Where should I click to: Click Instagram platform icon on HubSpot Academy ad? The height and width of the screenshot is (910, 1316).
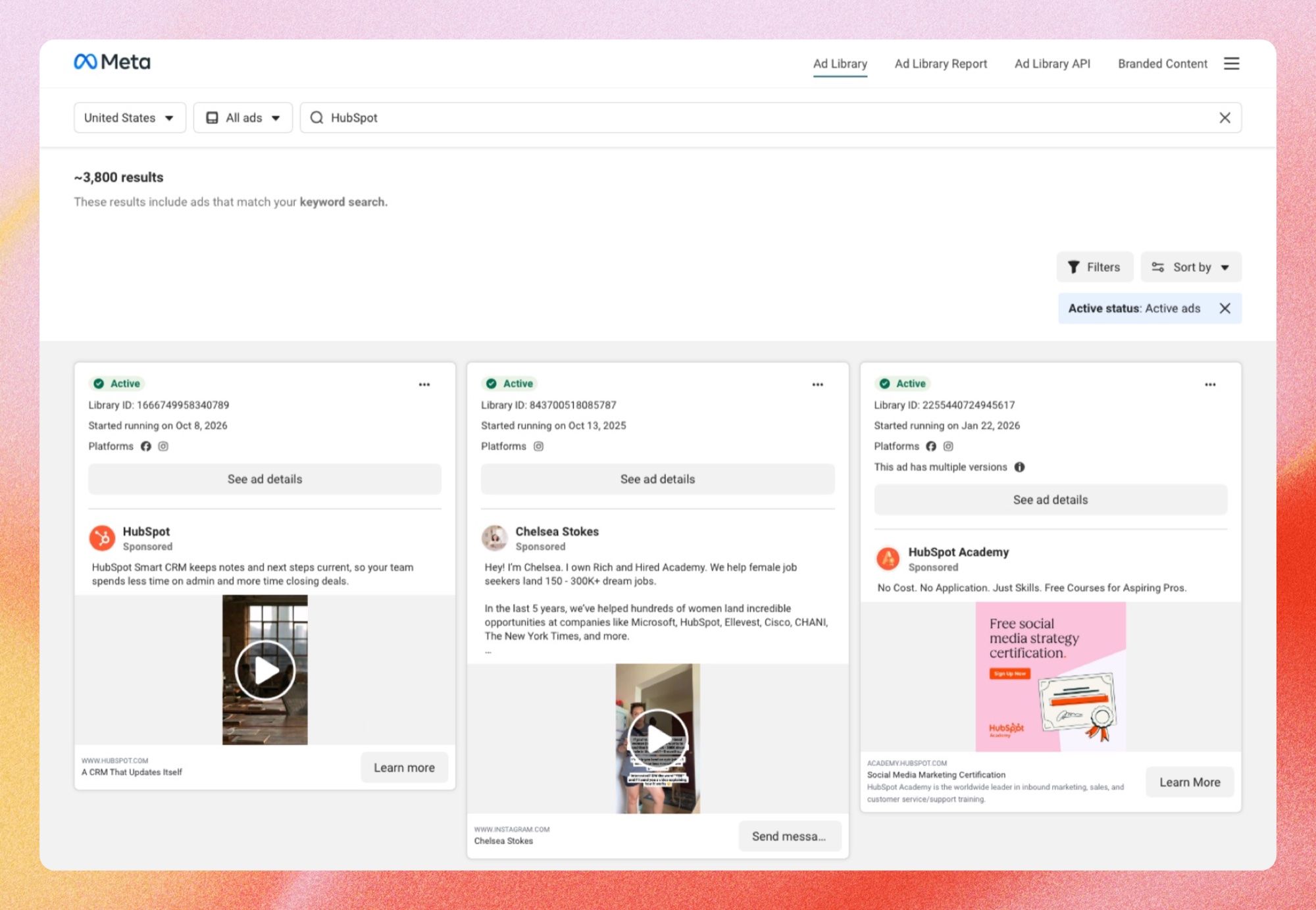[x=948, y=446]
